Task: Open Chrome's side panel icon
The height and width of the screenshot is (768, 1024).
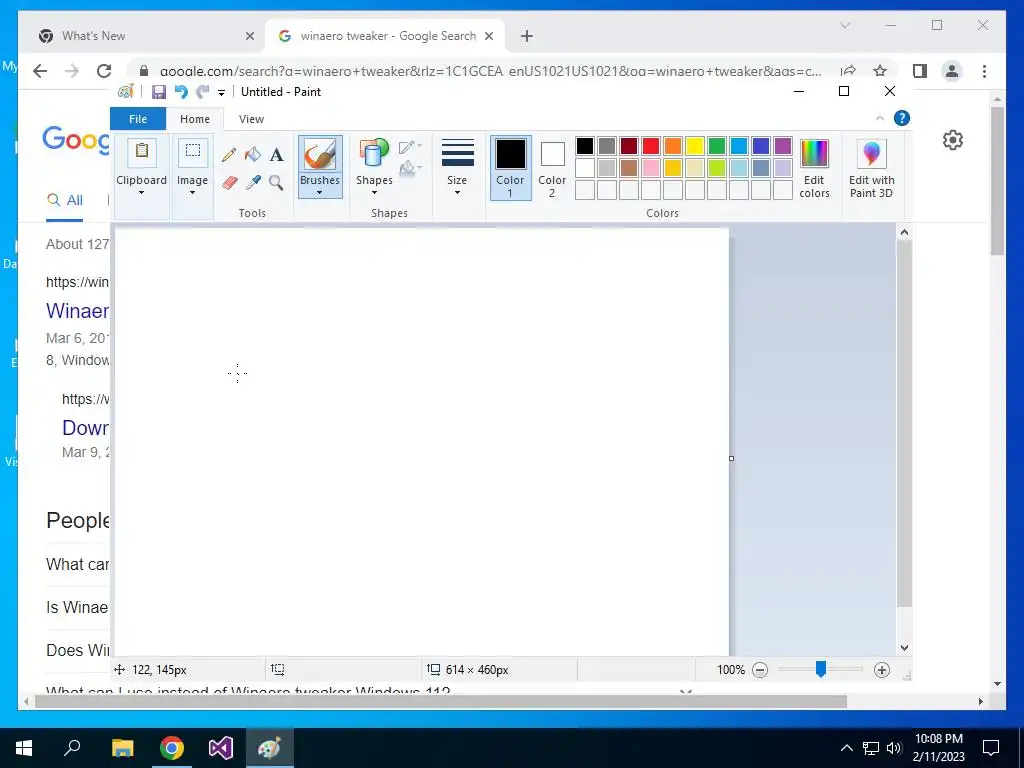Action: click(920, 71)
